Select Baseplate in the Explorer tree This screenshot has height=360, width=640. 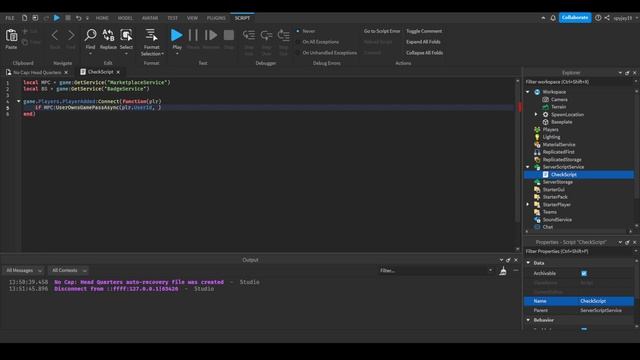[x=561, y=122]
